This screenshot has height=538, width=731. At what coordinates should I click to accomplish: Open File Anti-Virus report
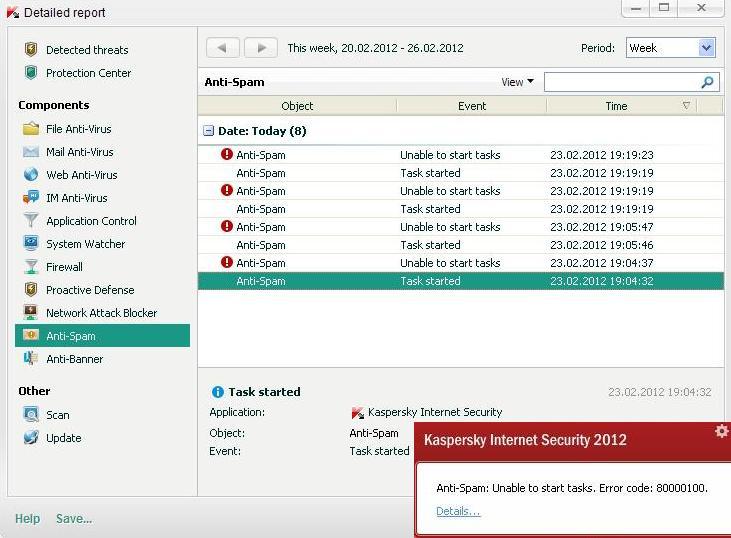point(79,129)
